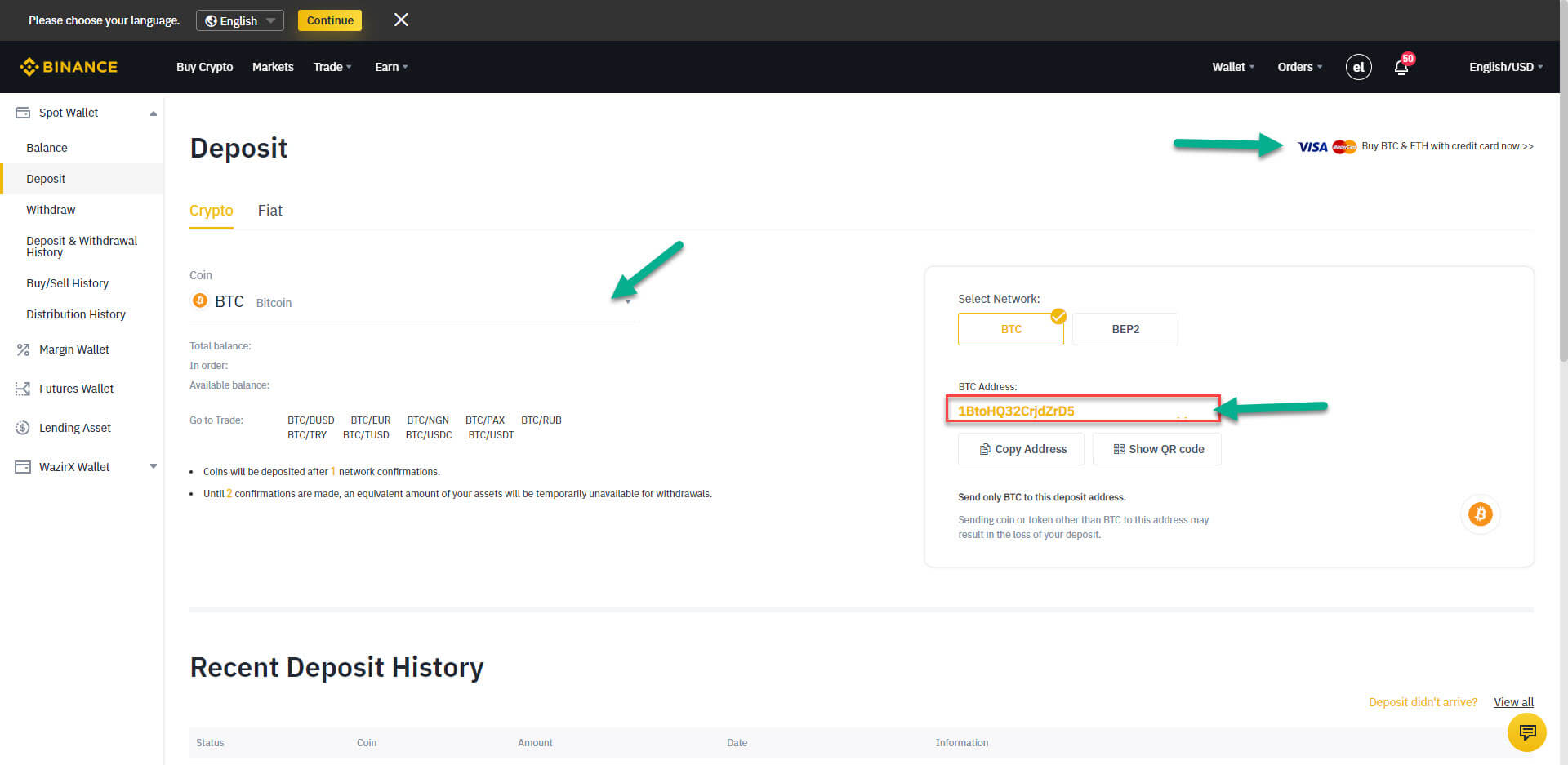Open the BTC coin selection dropdown

(x=412, y=302)
